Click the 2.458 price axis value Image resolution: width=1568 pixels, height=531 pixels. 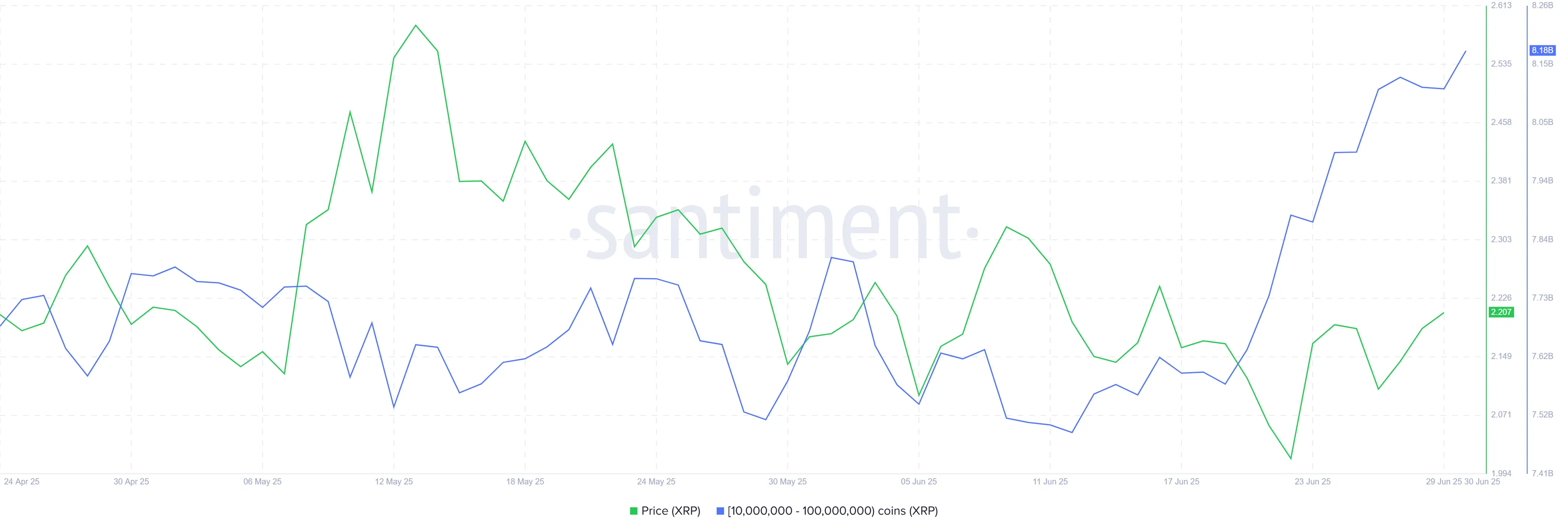(1501, 123)
